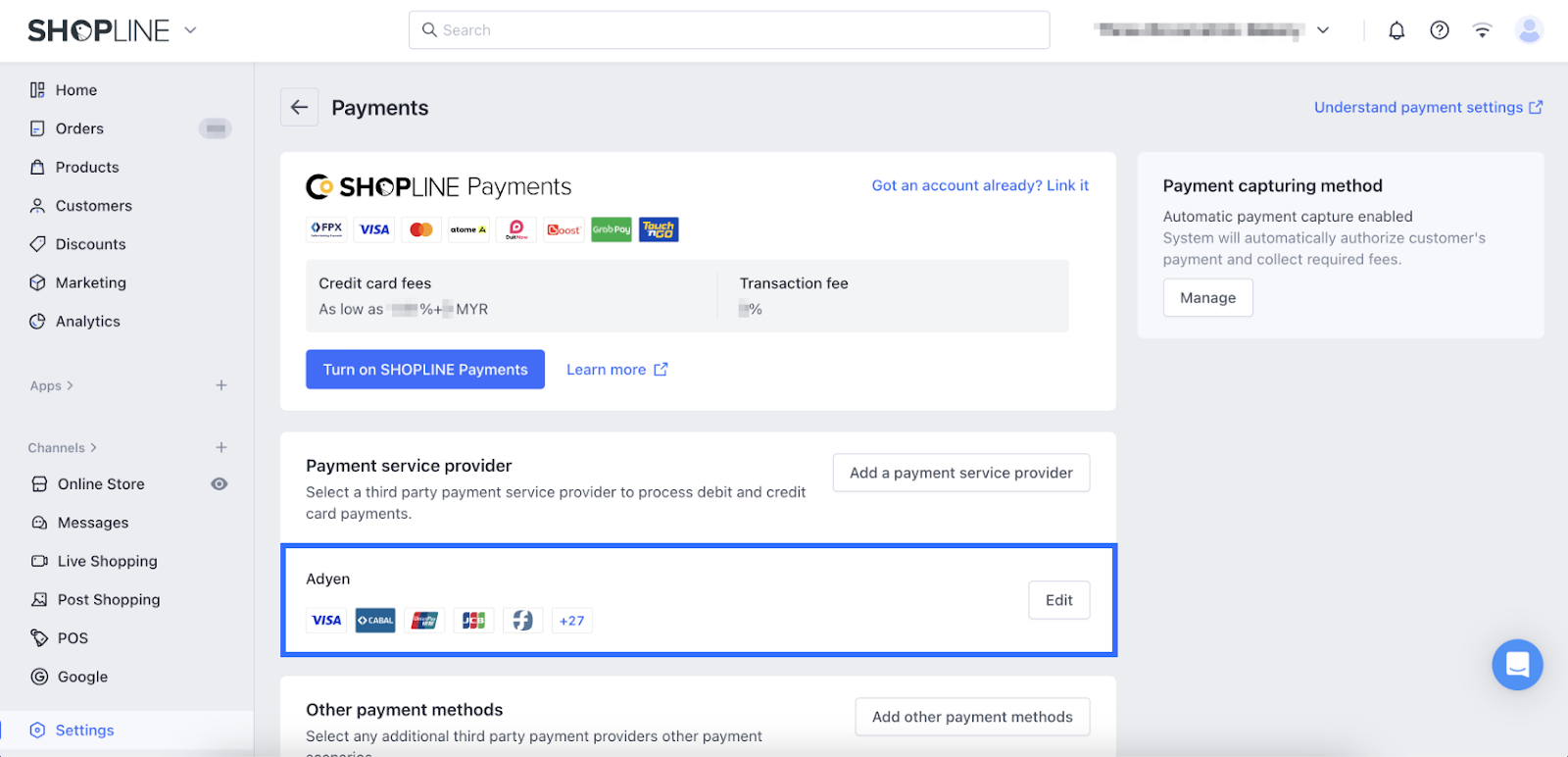Viewport: 1568px width, 757px height.
Task: Follow the Learn more link
Action: coord(617,370)
